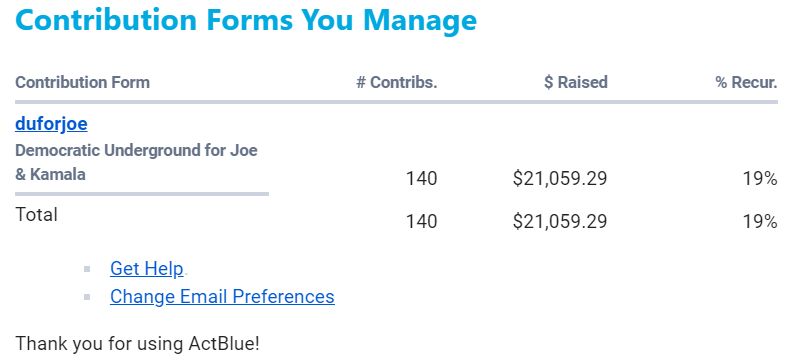Image resolution: width=790 pixels, height=361 pixels.
Task: Click the Get Help link
Action: pos(147,268)
